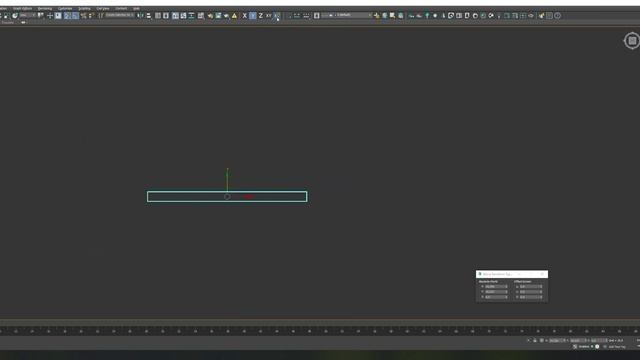Restrict transform to Z axis
The width and height of the screenshot is (640, 360).
(x=260, y=16)
